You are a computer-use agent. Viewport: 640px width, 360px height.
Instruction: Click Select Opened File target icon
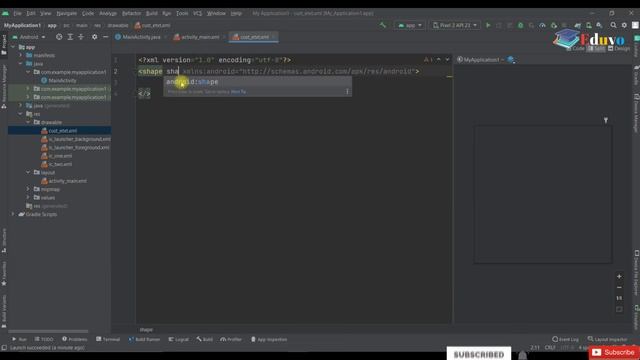[59, 37]
